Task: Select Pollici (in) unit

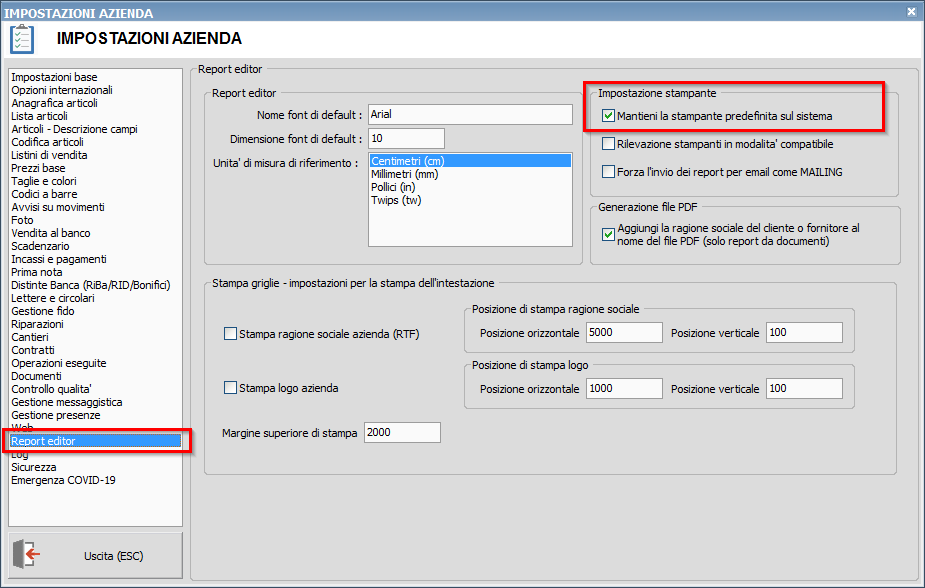Action: (470, 187)
